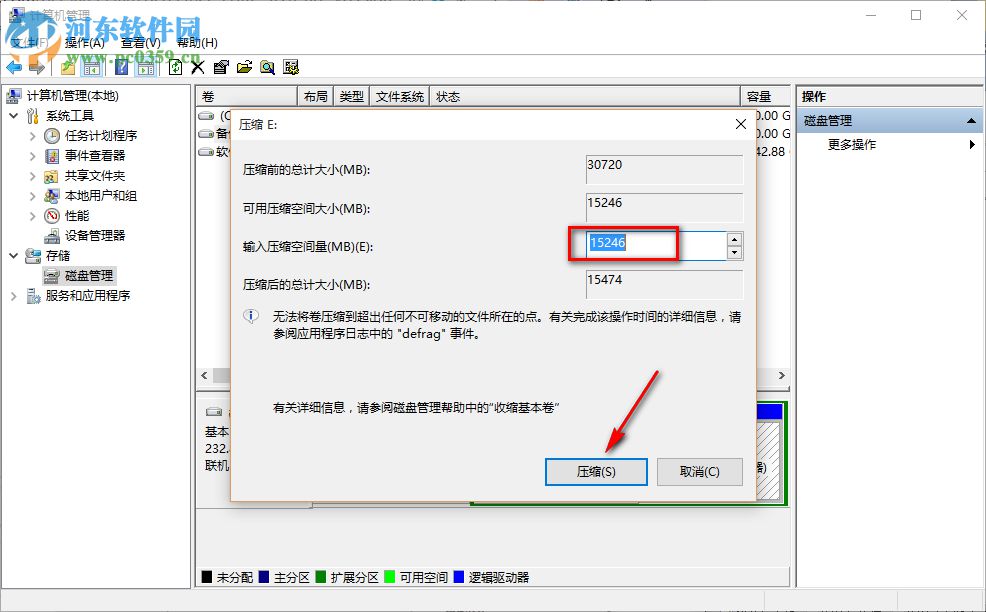Click the open folder toolbar icon
This screenshot has width=986, height=612.
click(244, 67)
